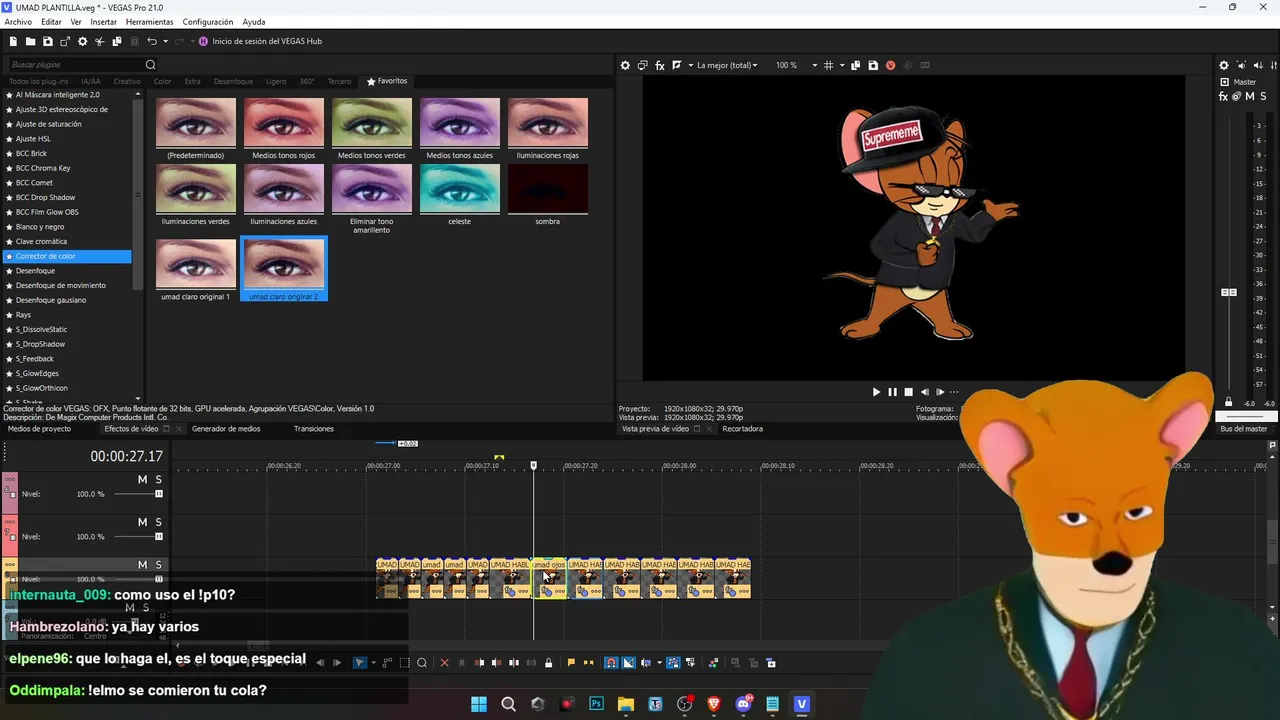Screen dimensions: 1280x720
Task: Click the pause button under preview
Action: [x=892, y=392]
